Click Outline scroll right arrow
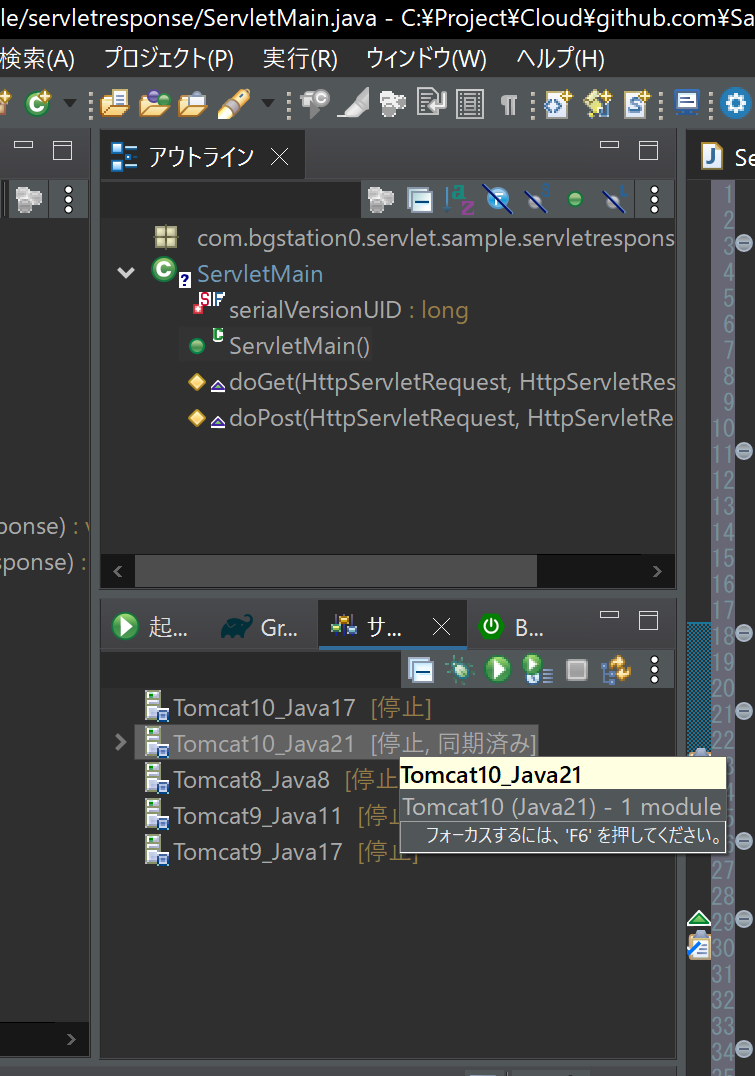The height and width of the screenshot is (1076, 755). coord(657,571)
